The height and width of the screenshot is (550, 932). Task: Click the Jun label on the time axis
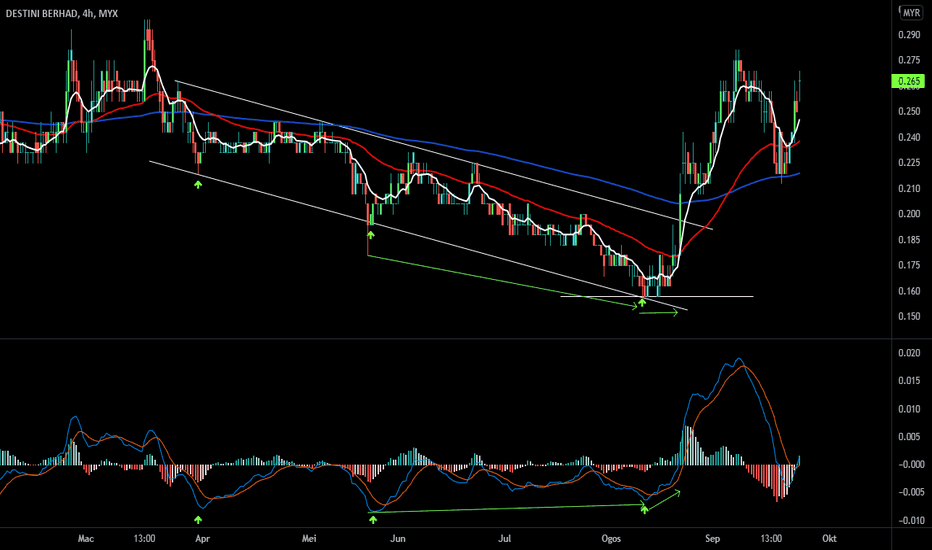(x=398, y=539)
